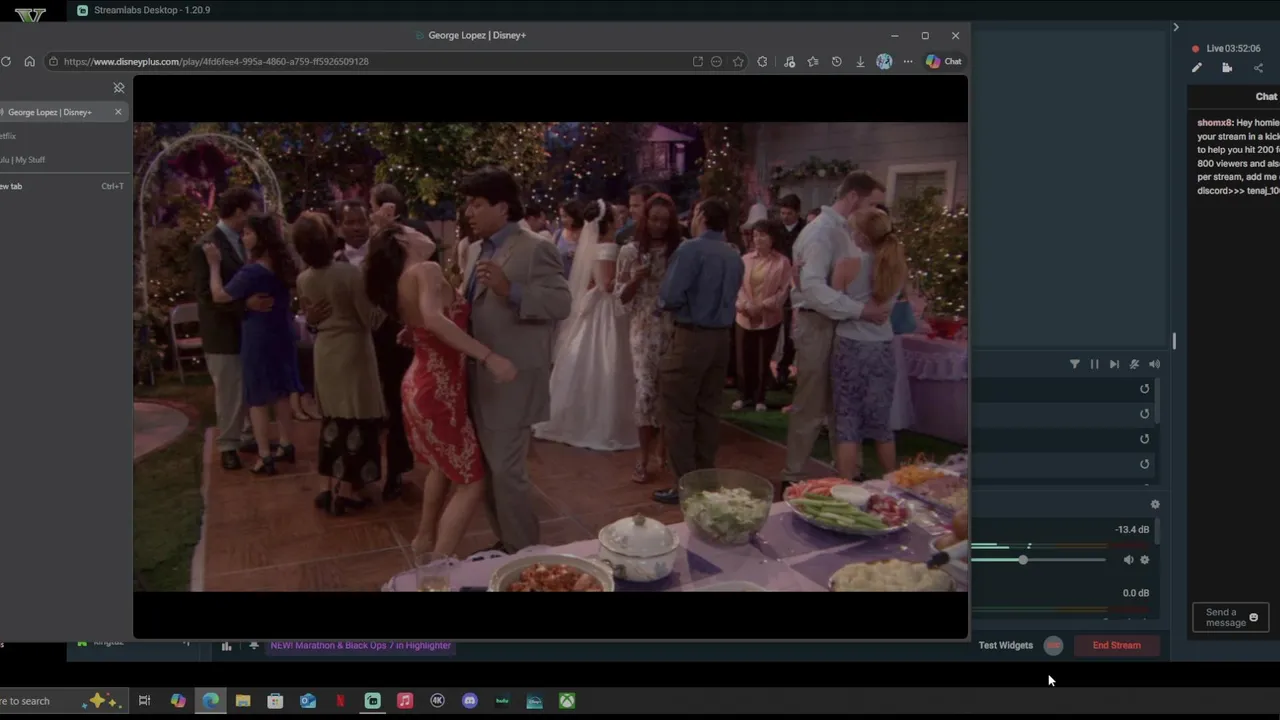Adjust the -13.4 dB volume slider
This screenshot has width=1280, height=720.
1023,560
